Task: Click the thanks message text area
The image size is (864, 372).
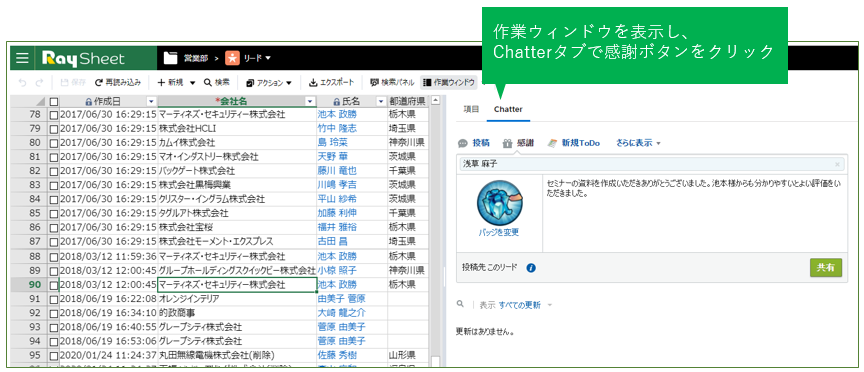Action: tap(695, 213)
